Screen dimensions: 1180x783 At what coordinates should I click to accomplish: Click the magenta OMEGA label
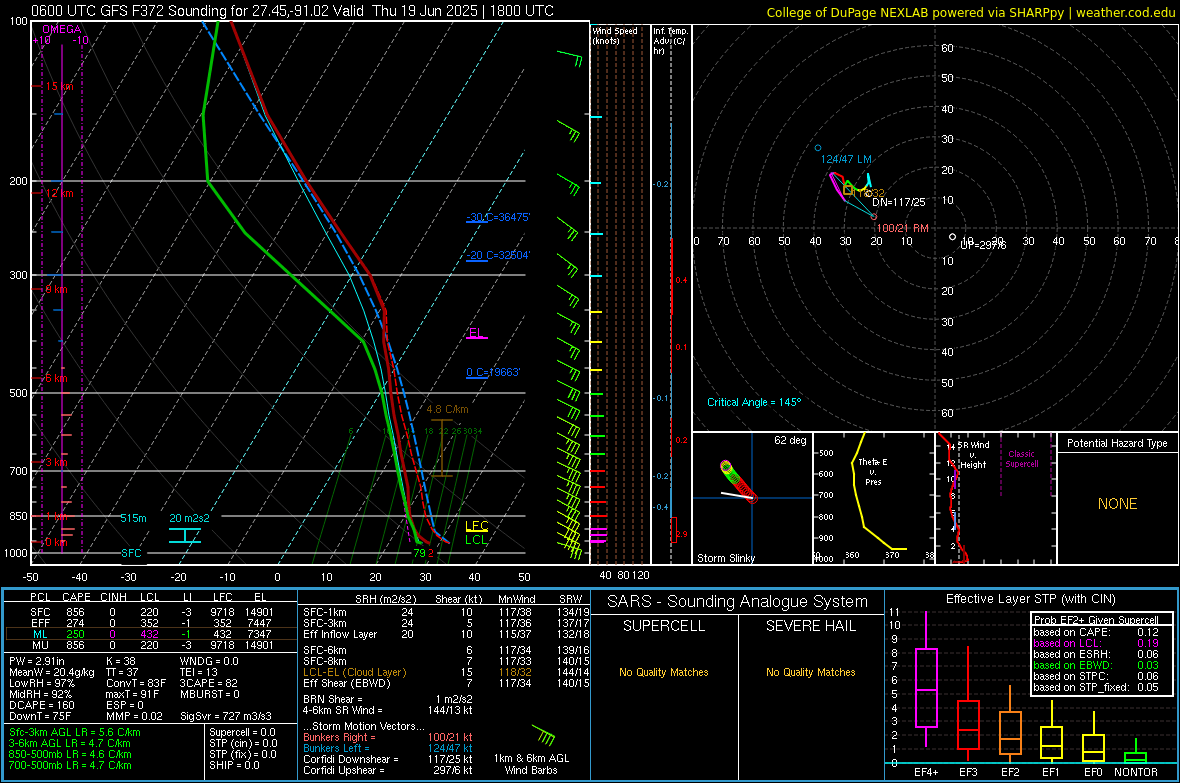[x=62, y=29]
